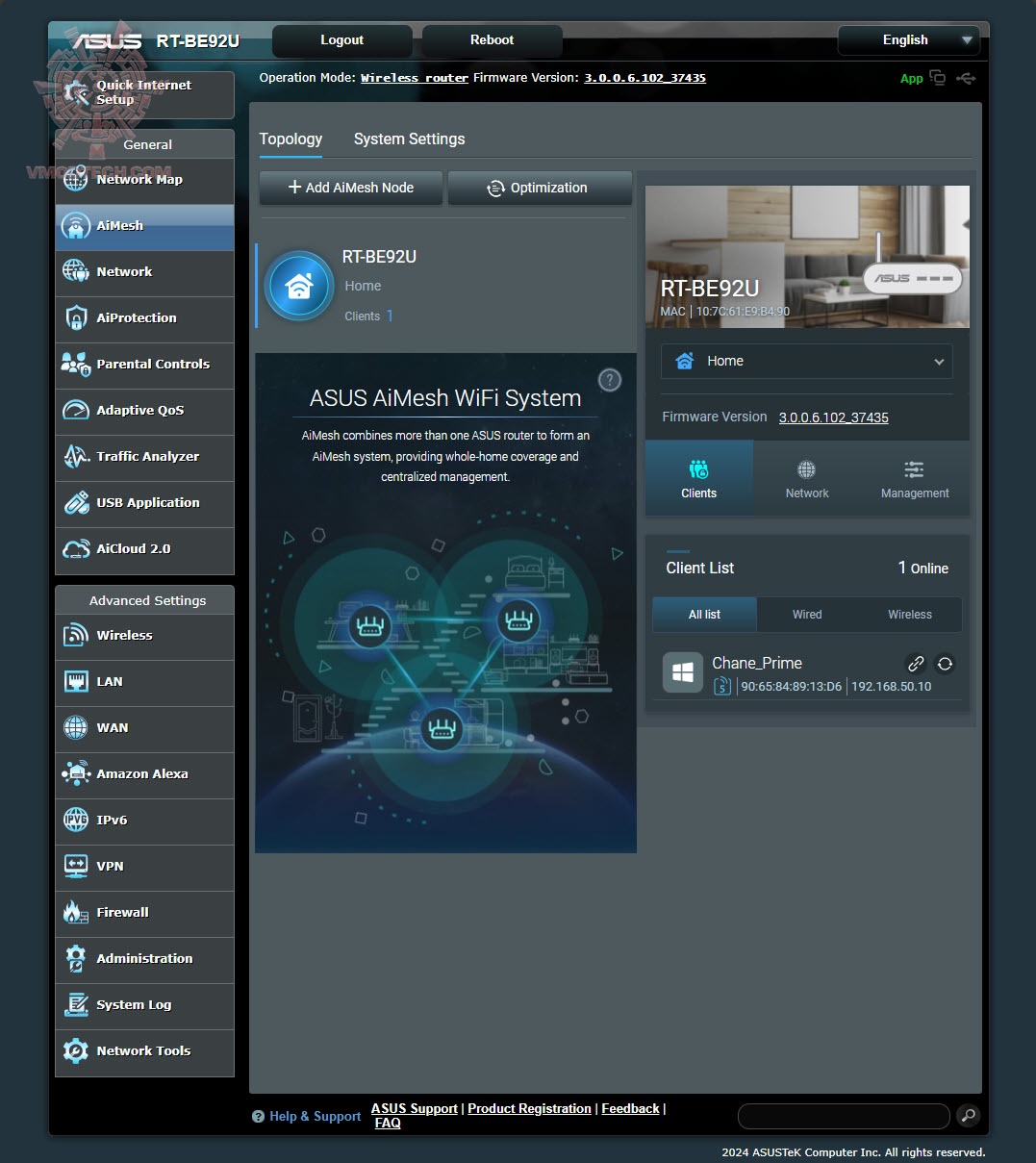
Task: Select the AiMesh sidebar entry
Action: (x=144, y=226)
